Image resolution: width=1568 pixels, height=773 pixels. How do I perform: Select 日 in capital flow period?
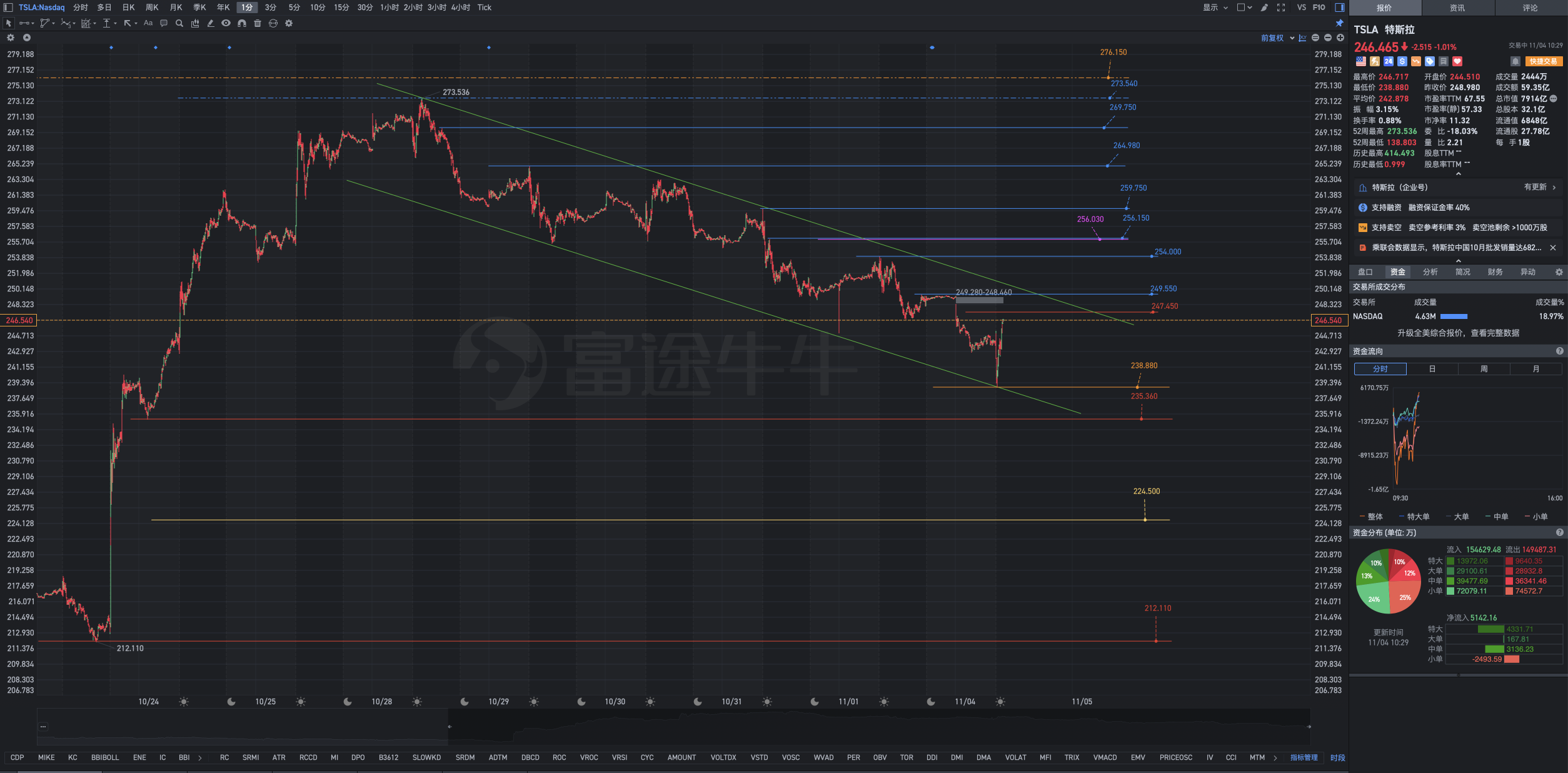1432,369
